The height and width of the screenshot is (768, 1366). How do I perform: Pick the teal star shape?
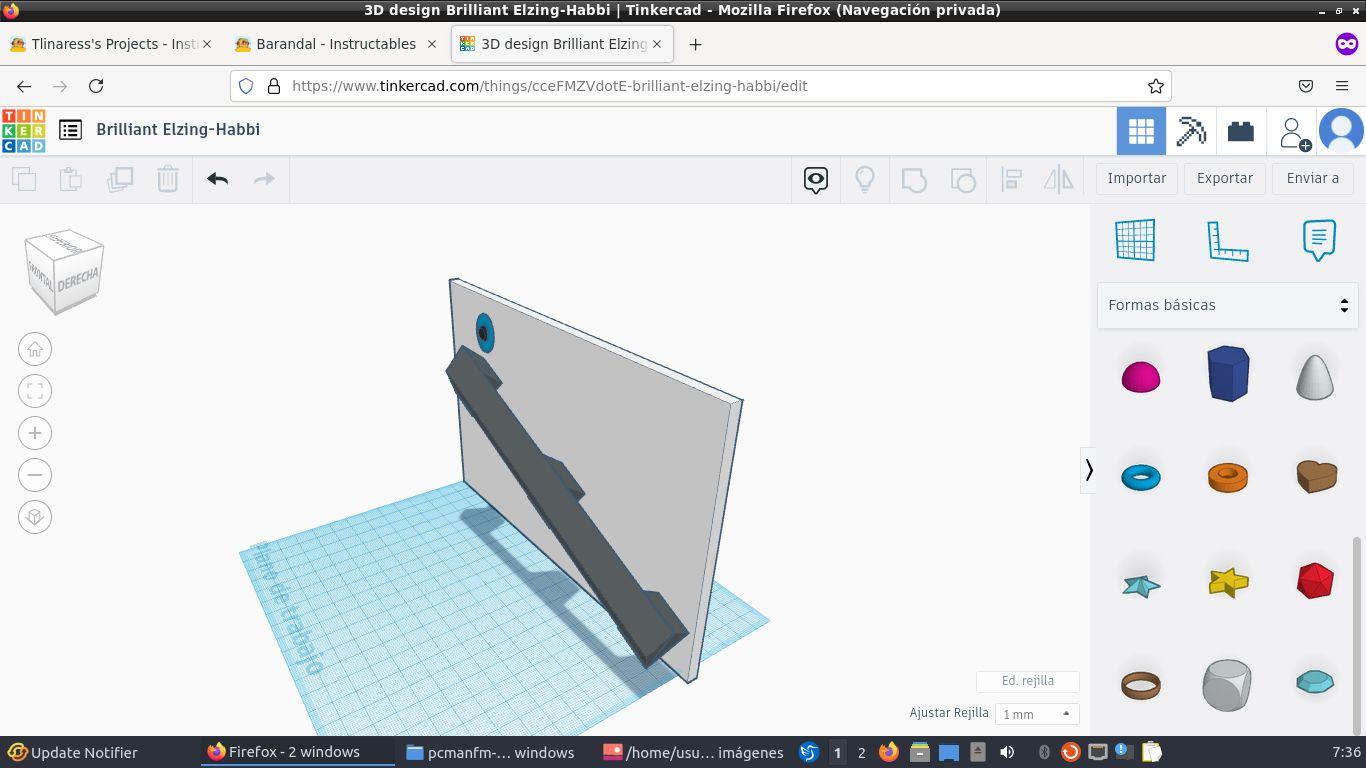pos(1141,585)
